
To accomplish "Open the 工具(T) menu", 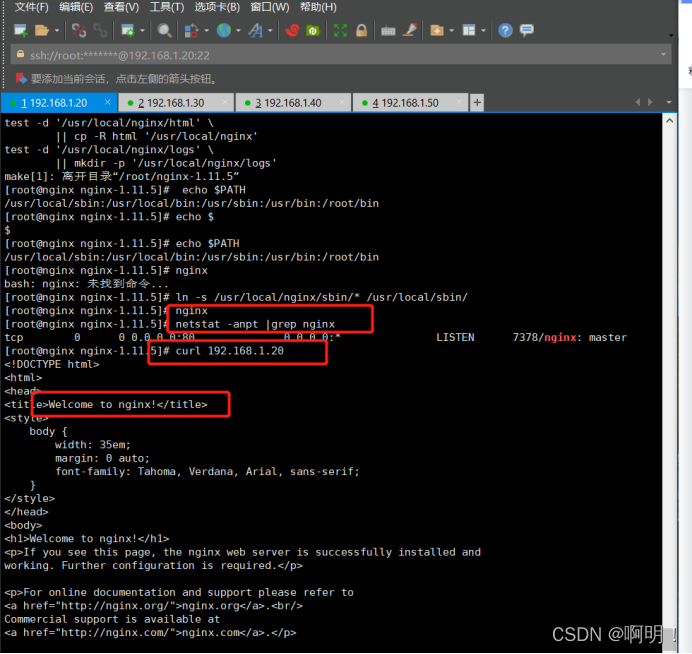I will pyautogui.click(x=166, y=7).
